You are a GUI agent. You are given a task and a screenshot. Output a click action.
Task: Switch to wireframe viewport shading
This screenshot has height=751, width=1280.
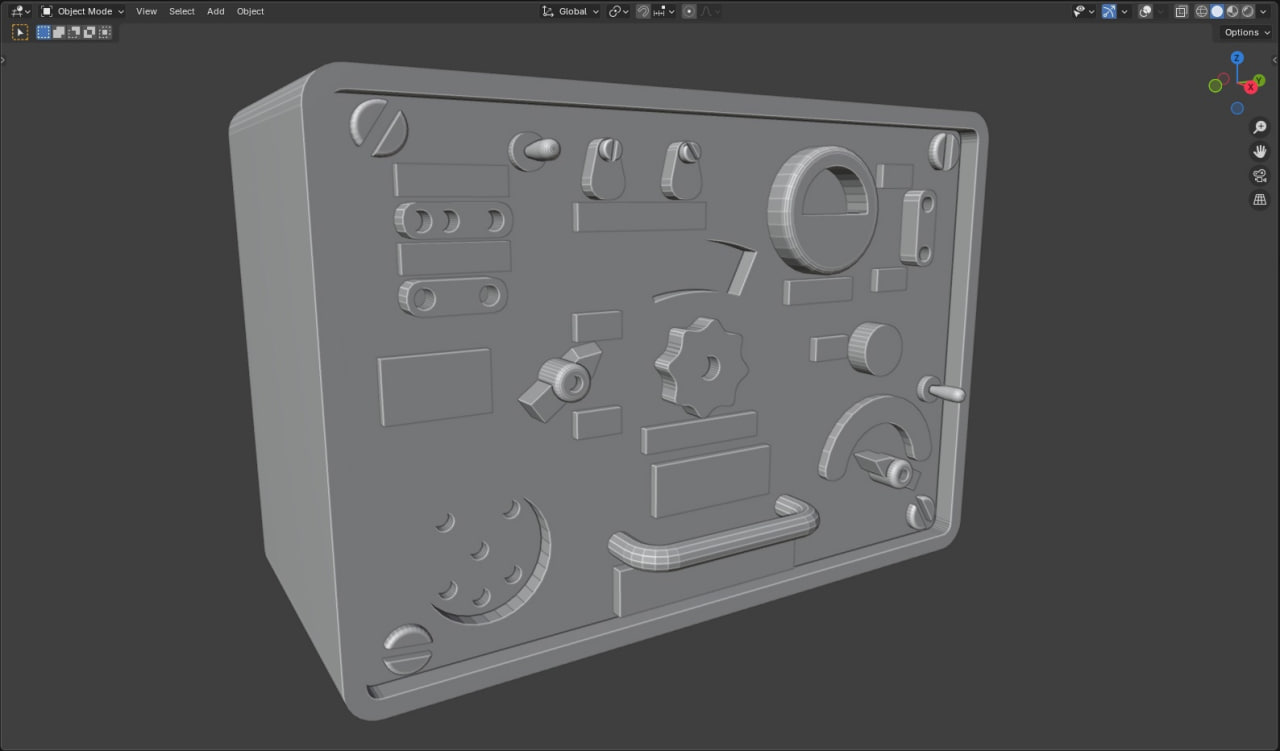click(1201, 11)
